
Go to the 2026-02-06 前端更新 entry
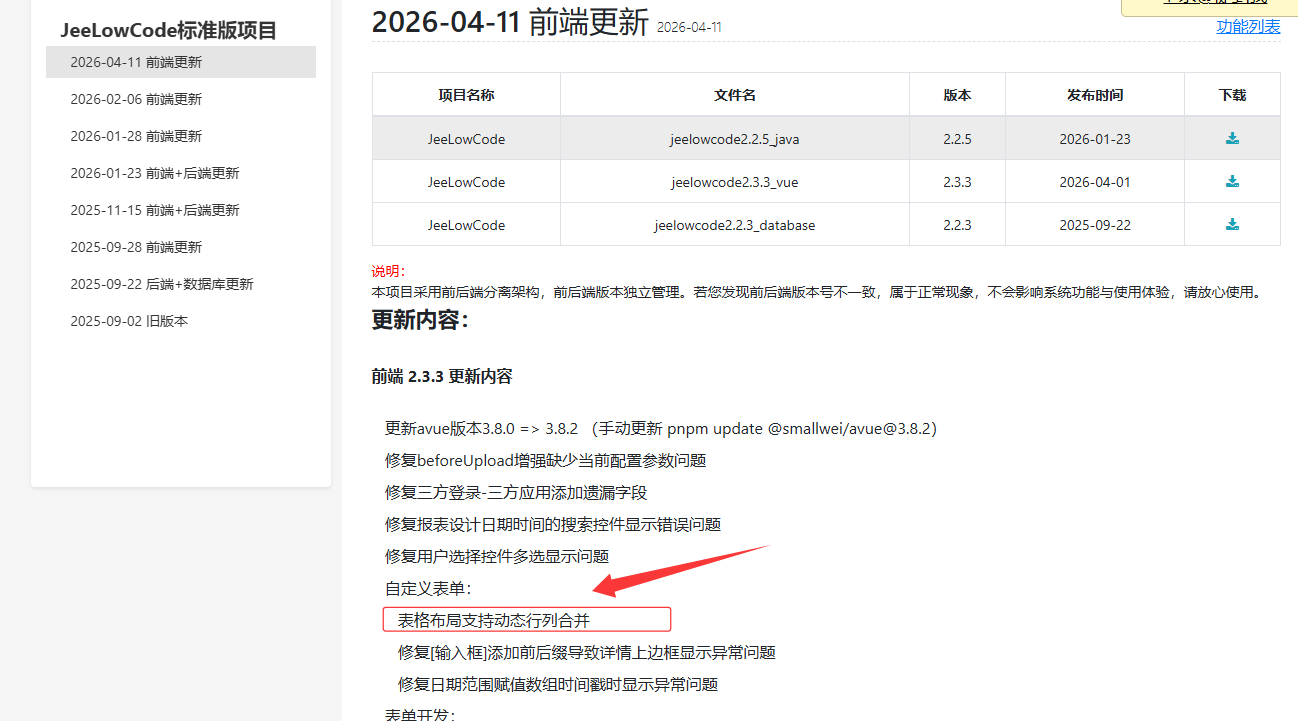[136, 99]
